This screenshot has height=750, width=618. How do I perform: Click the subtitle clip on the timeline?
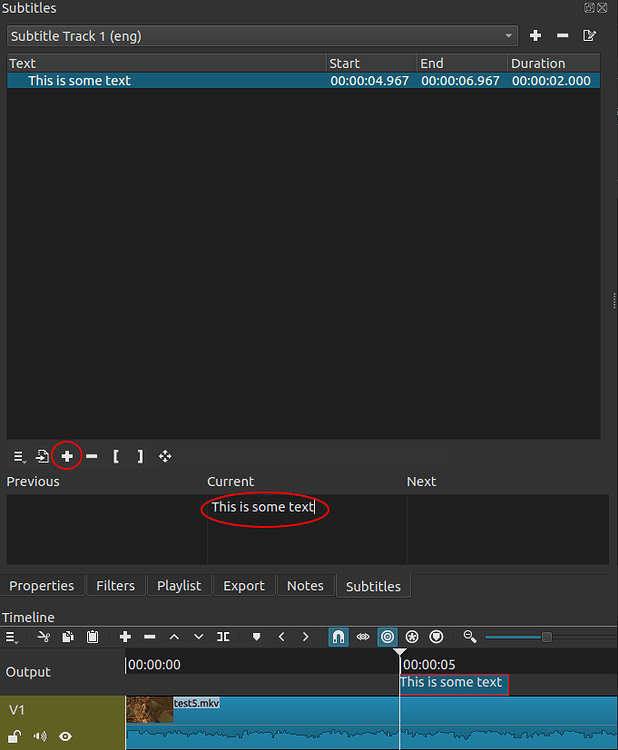[x=454, y=684]
